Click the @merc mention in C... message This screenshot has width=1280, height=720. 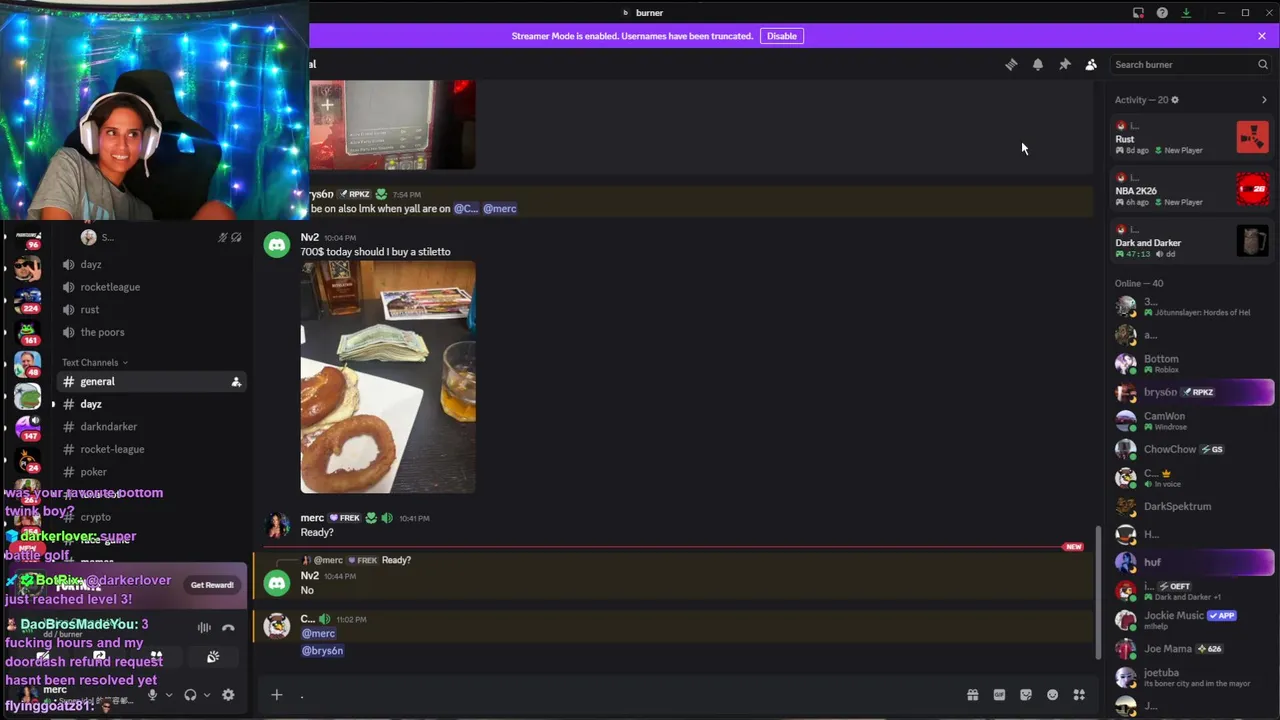pos(318,633)
